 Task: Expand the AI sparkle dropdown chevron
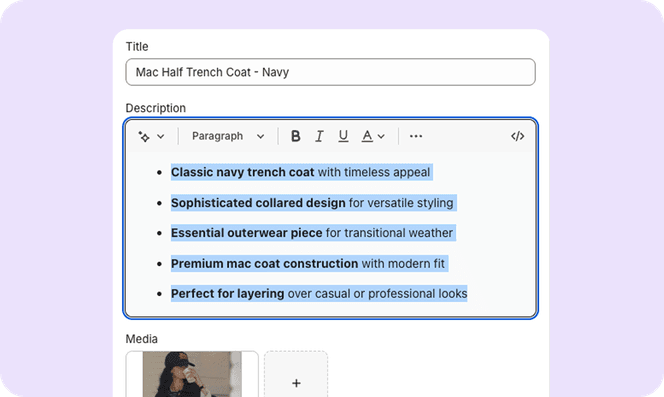(160, 136)
